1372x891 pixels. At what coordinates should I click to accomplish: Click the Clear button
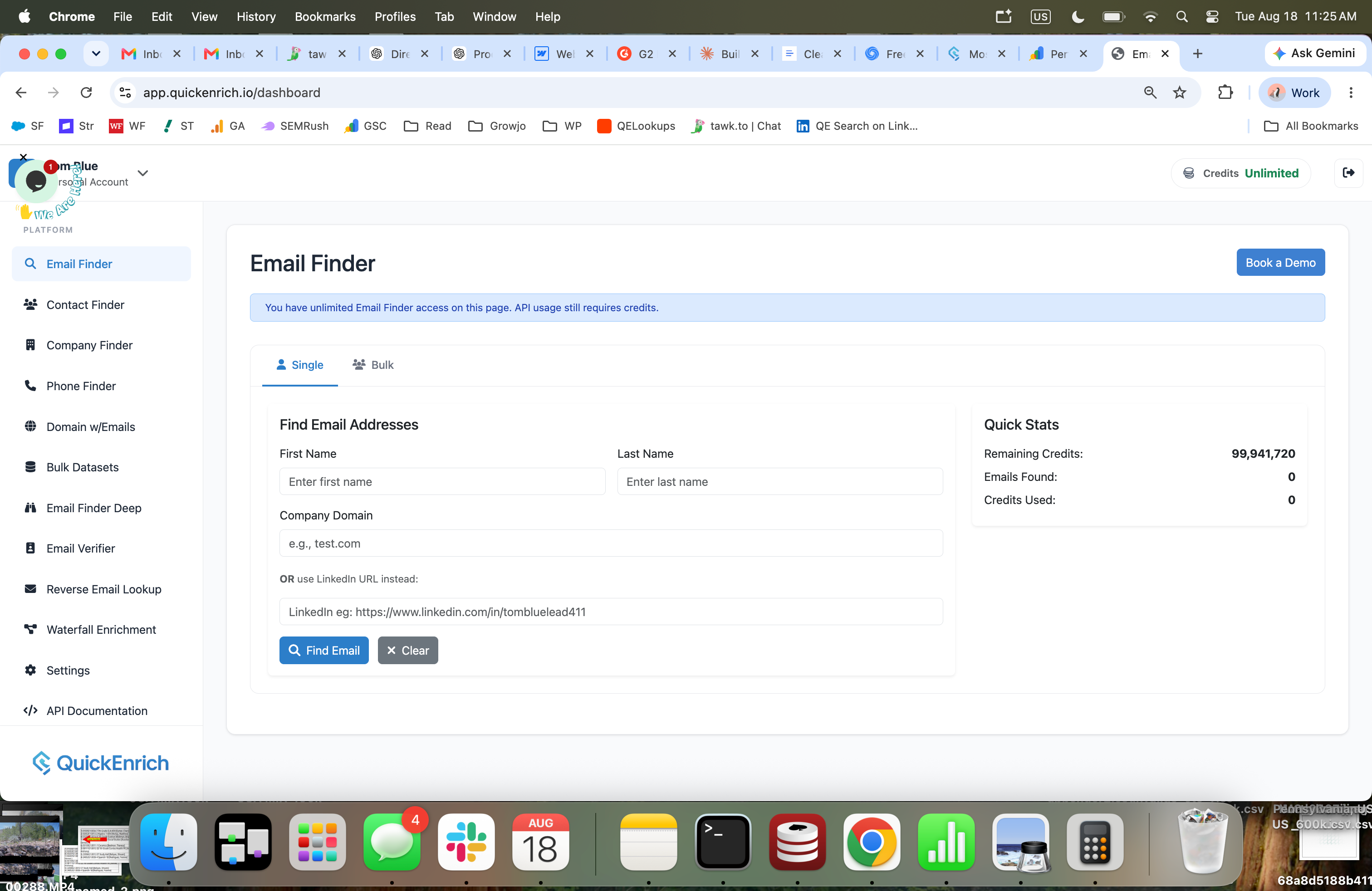point(407,650)
